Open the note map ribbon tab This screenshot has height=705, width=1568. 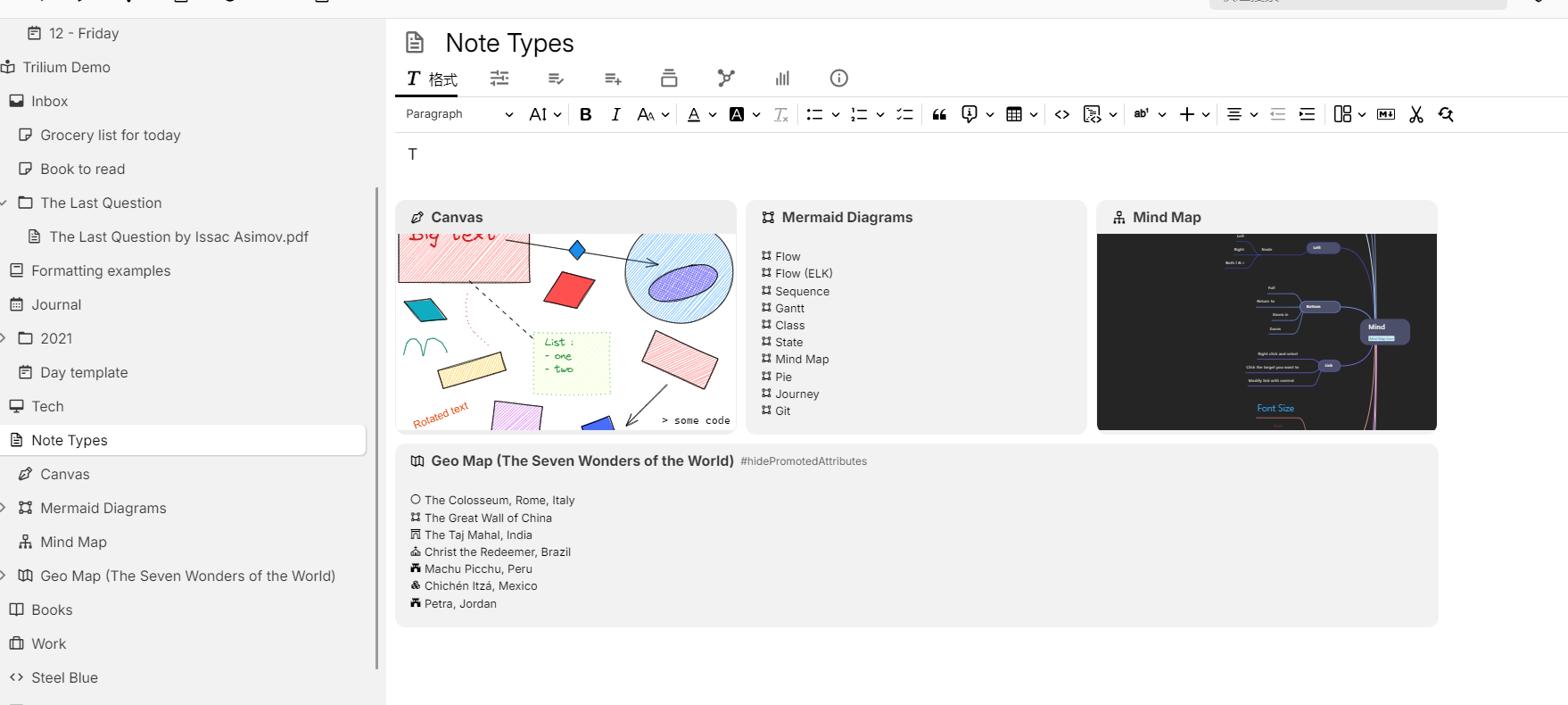click(726, 79)
